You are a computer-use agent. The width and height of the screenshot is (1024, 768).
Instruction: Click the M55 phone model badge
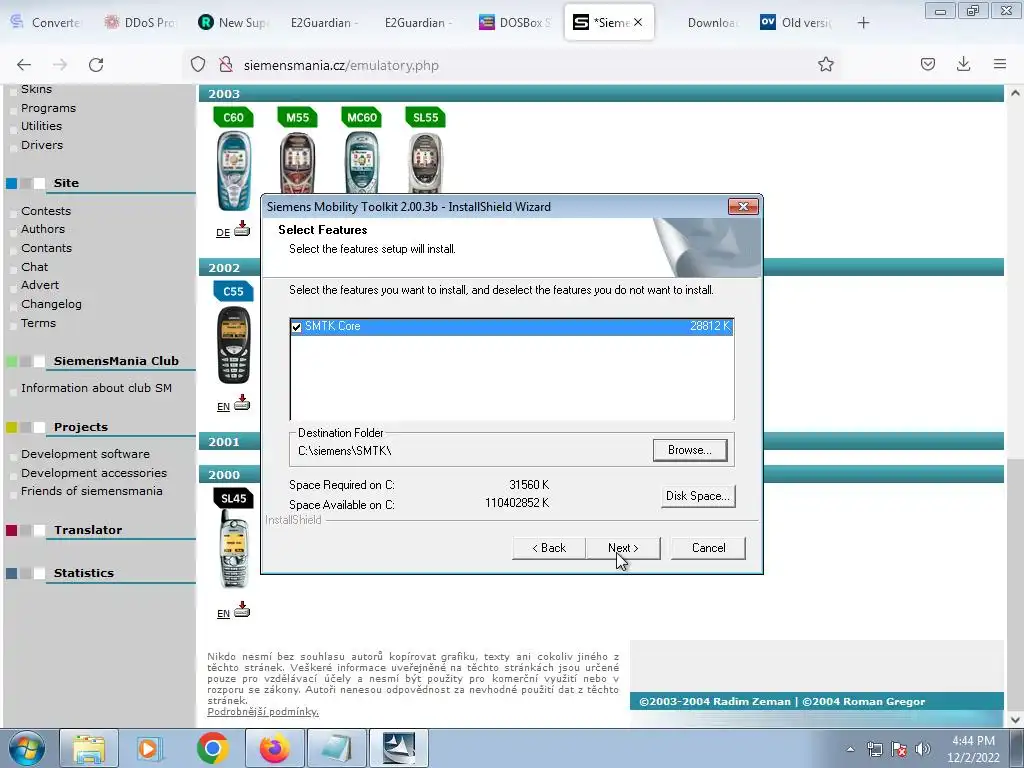(297, 118)
